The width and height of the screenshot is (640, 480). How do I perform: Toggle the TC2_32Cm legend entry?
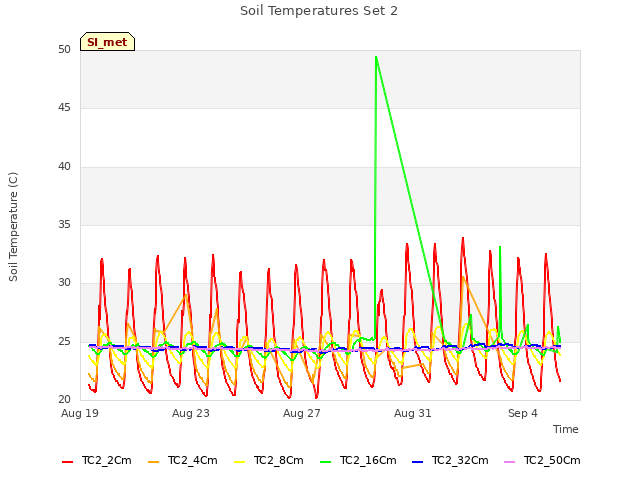tap(450, 461)
